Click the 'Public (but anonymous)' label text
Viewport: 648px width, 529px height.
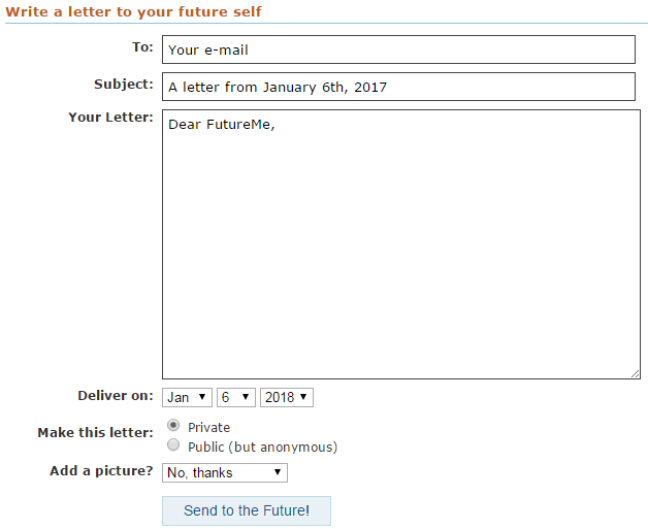click(262, 447)
